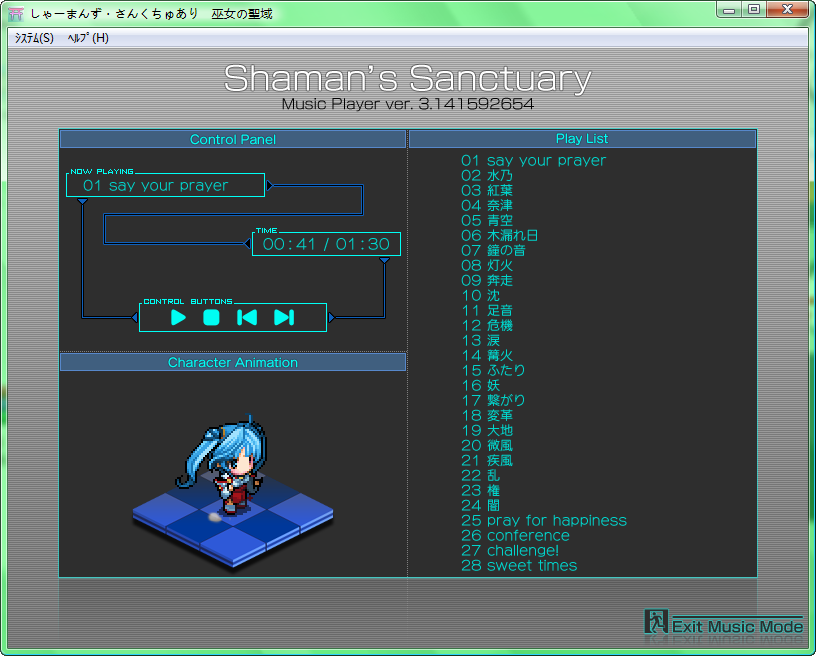Image resolution: width=816 pixels, height=656 pixels.
Task: Click the application icon in the title bar
Action: coord(15,13)
